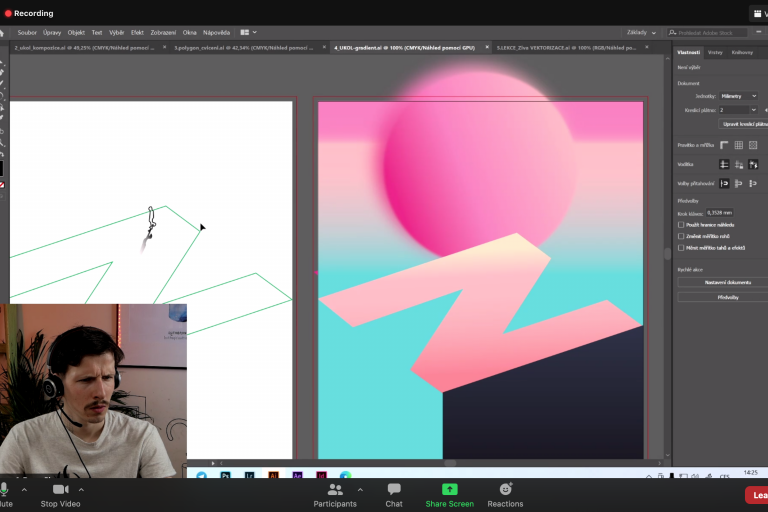Open Photoshop from the Windows taskbar

pyautogui.click(x=227, y=476)
